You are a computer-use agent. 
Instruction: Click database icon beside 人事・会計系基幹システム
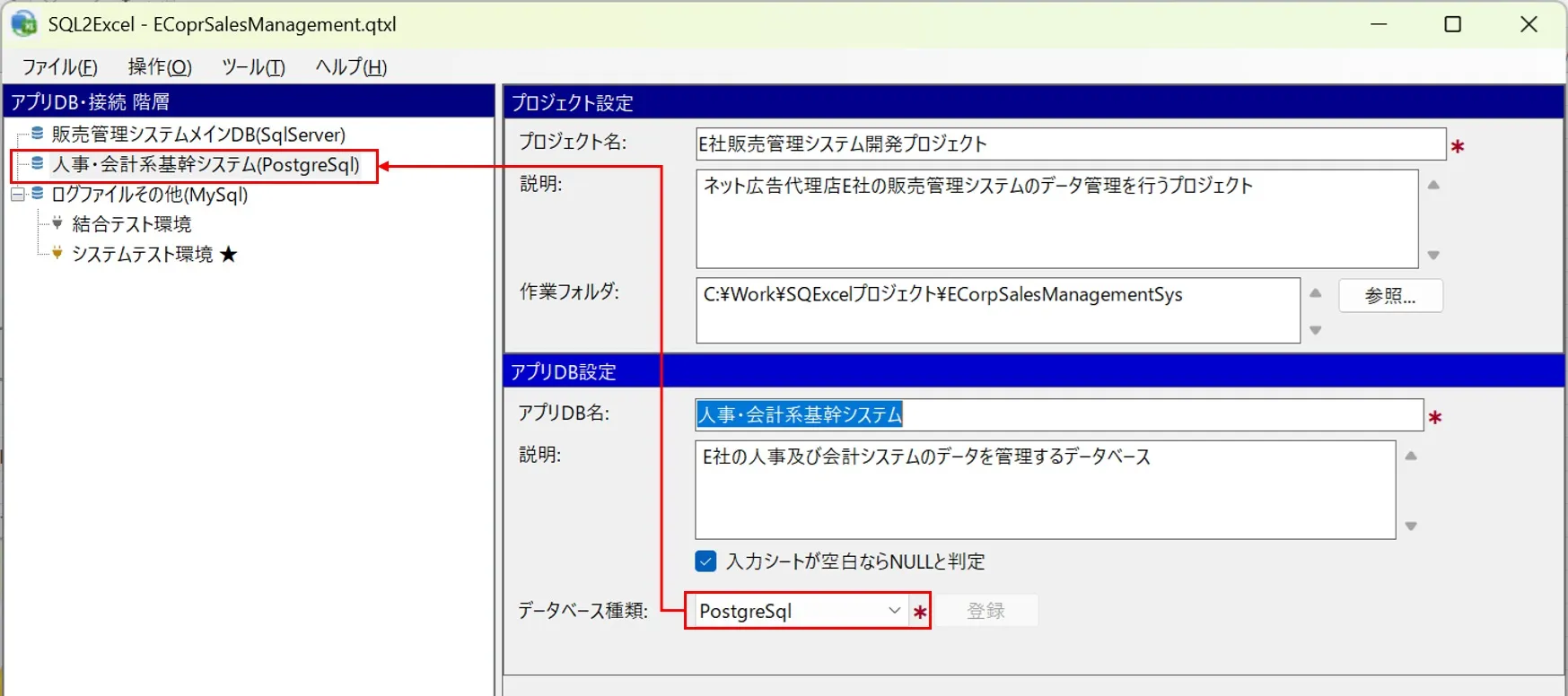tap(37, 163)
